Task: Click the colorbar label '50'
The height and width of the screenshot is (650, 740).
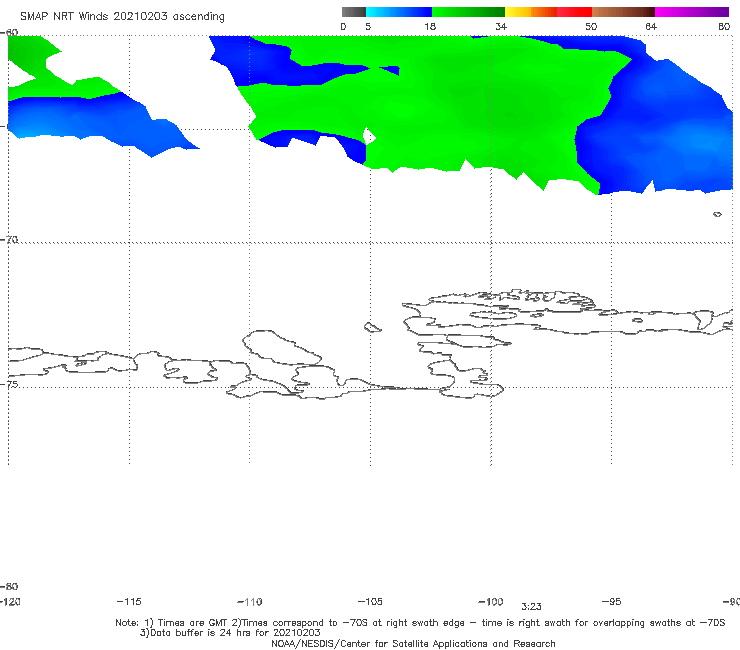Action: pos(591,26)
